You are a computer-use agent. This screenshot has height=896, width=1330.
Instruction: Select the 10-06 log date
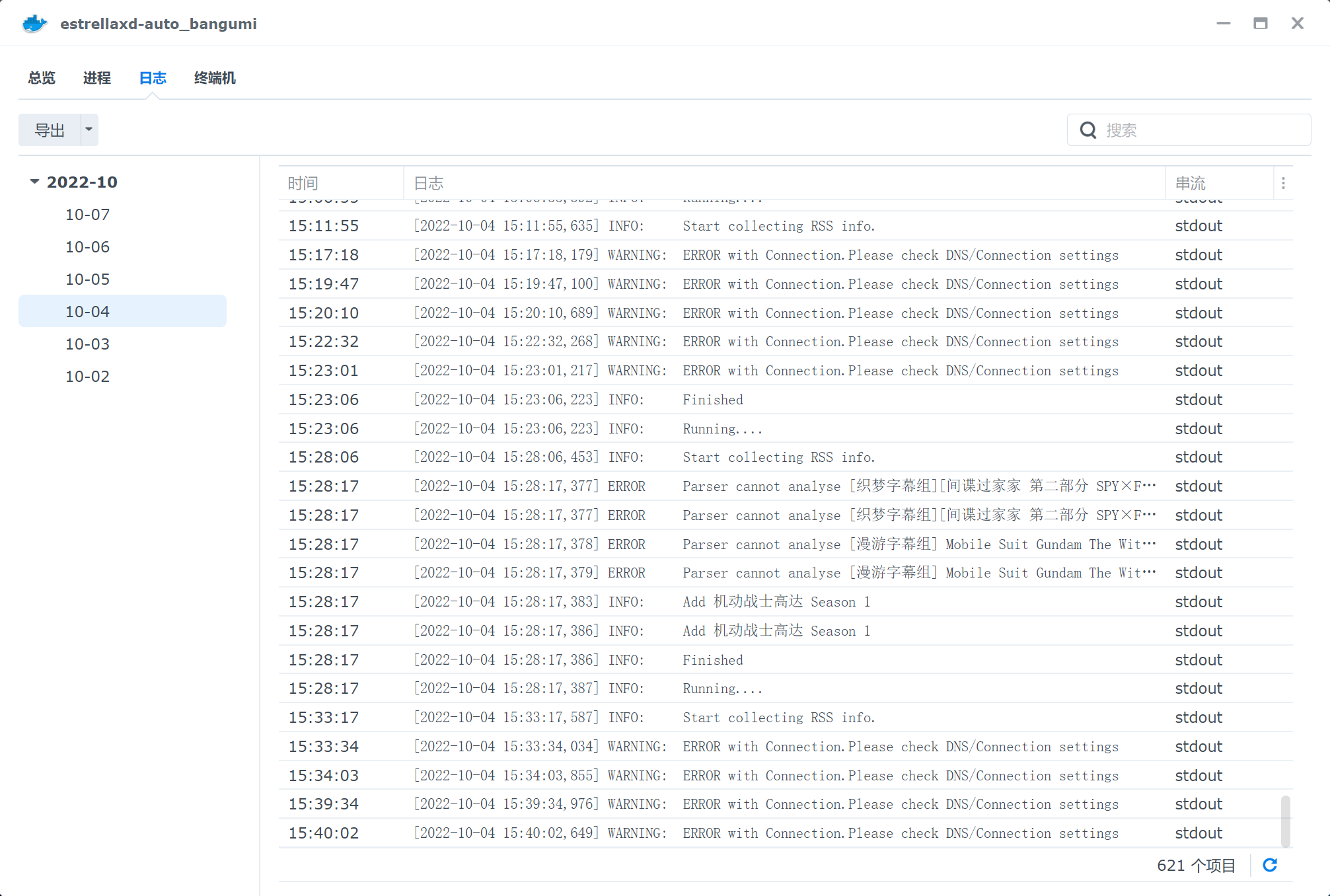coord(87,246)
